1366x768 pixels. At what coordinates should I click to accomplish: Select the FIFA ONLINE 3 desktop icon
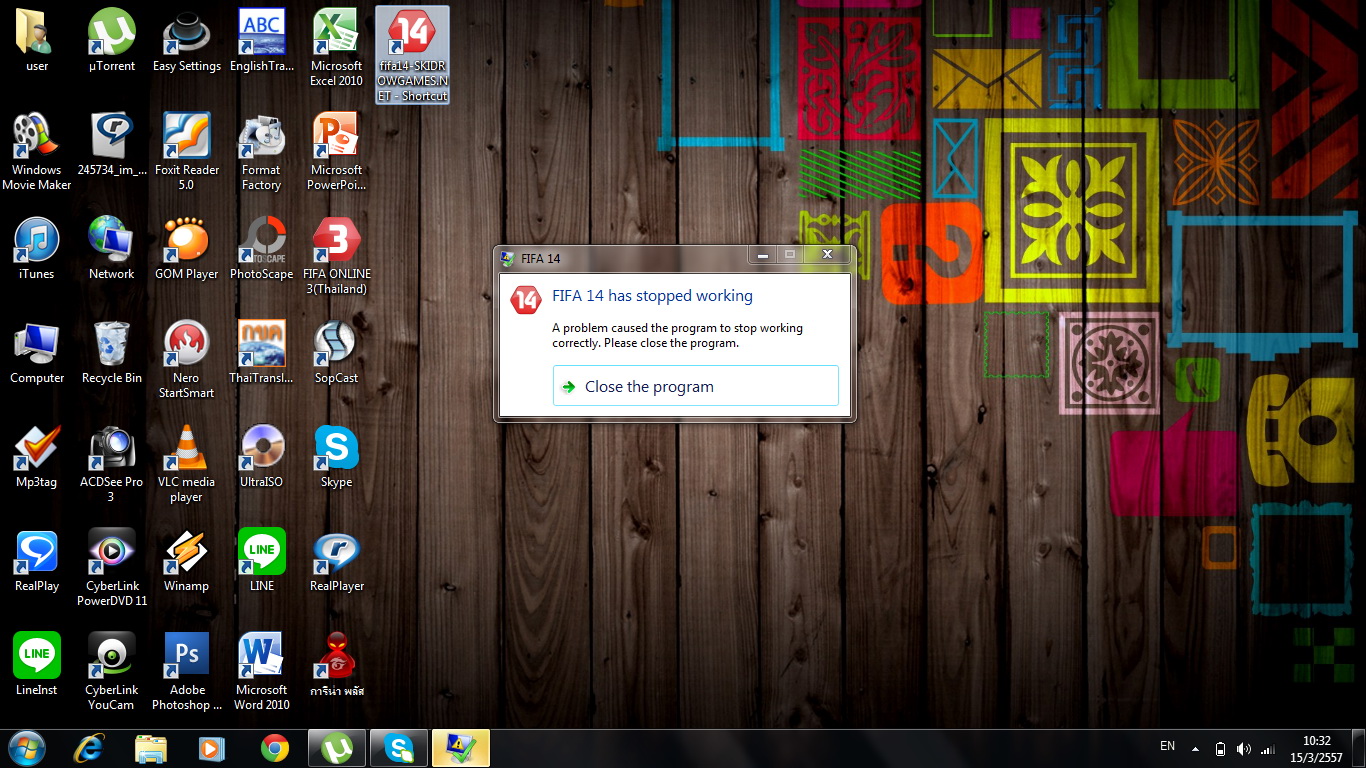click(337, 241)
